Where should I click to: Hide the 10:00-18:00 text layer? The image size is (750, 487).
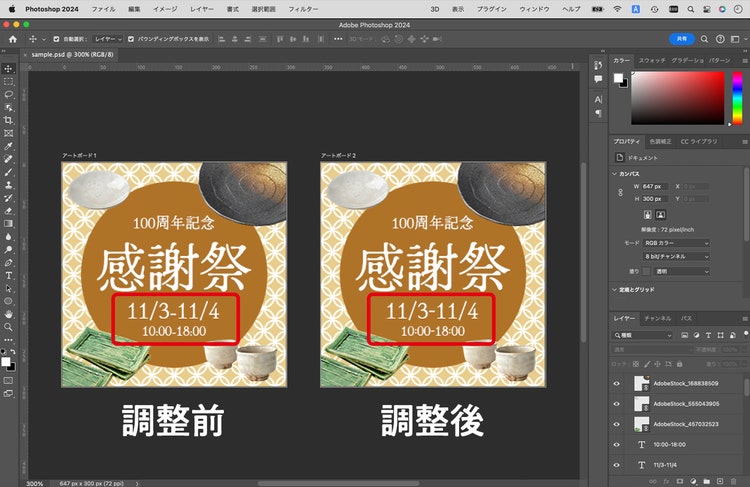click(617, 444)
